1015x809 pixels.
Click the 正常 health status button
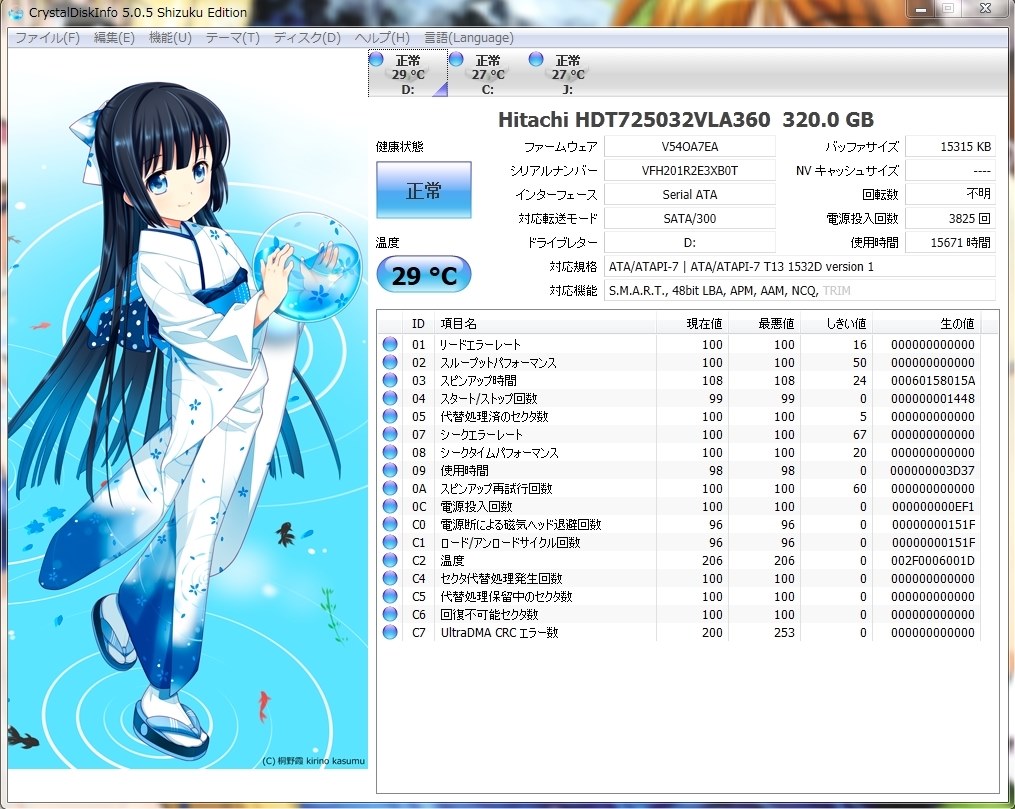point(423,190)
